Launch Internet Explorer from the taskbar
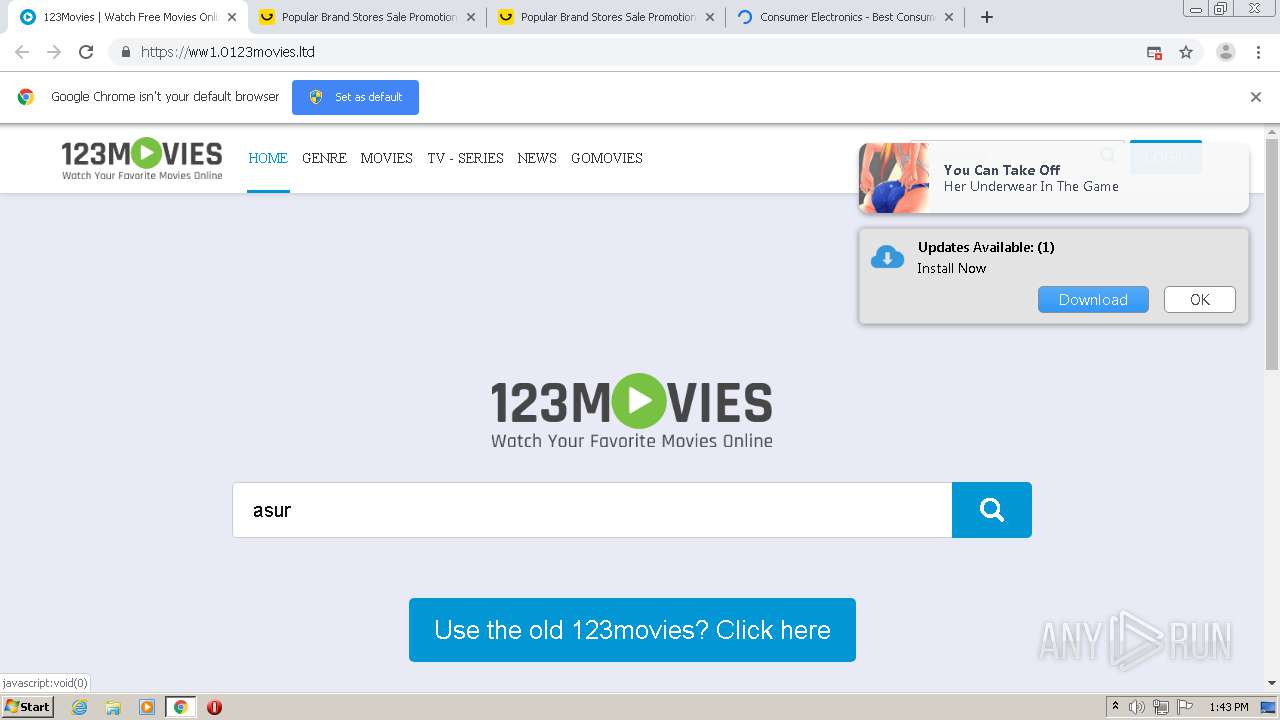Screen dimensions: 1280x720 pyautogui.click(x=80, y=707)
